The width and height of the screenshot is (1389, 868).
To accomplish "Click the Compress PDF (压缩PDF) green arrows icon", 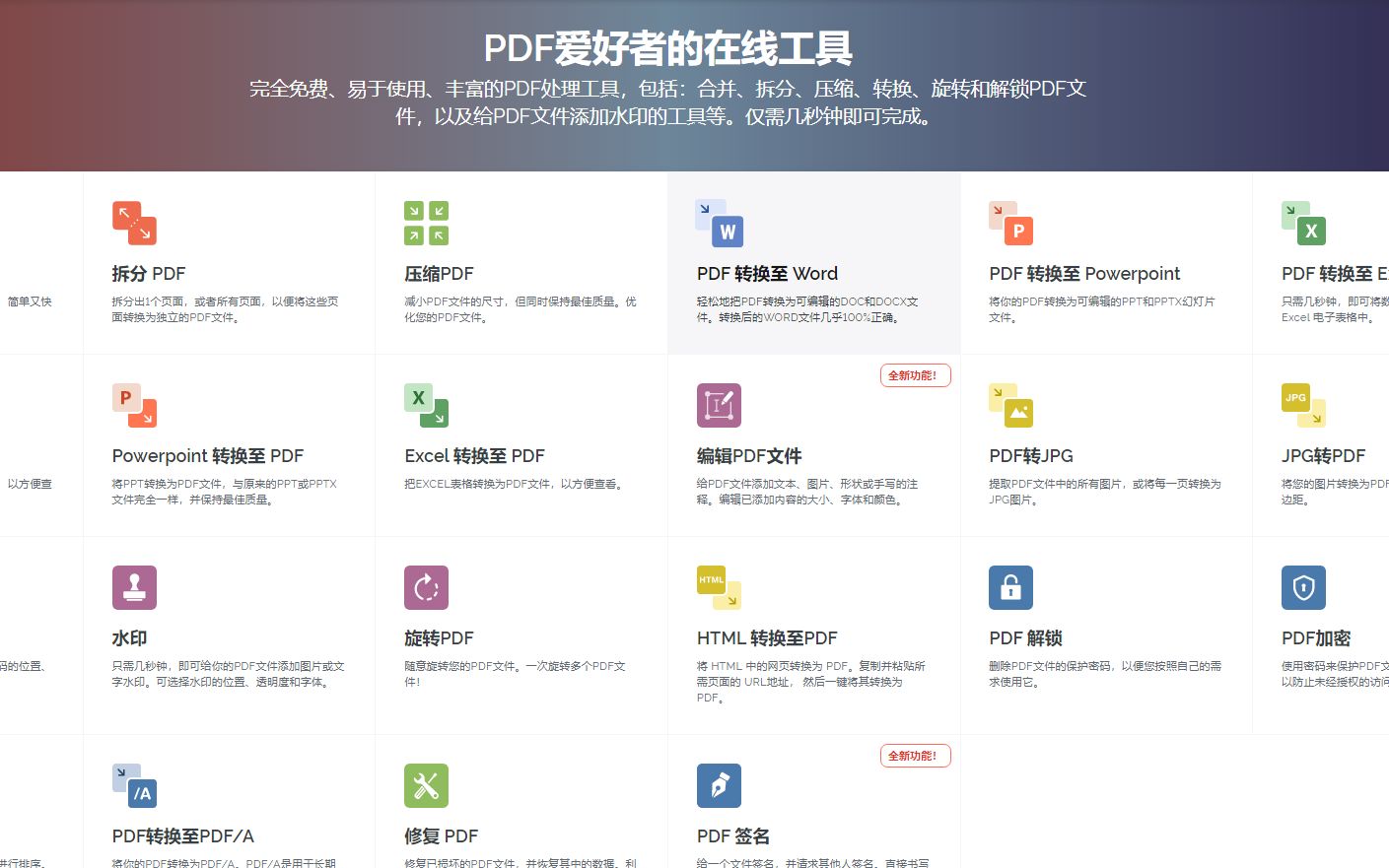I will (426, 223).
